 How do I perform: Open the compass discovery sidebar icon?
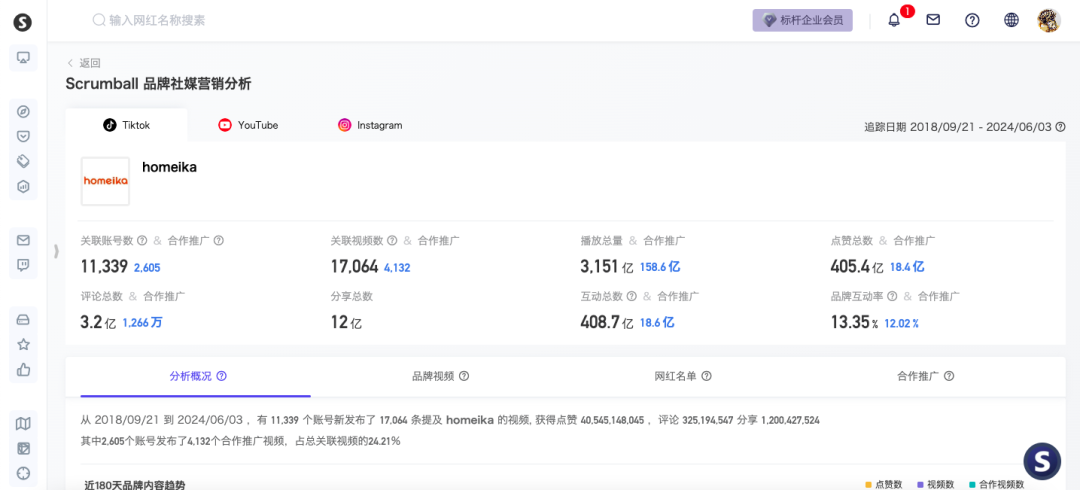point(23,112)
